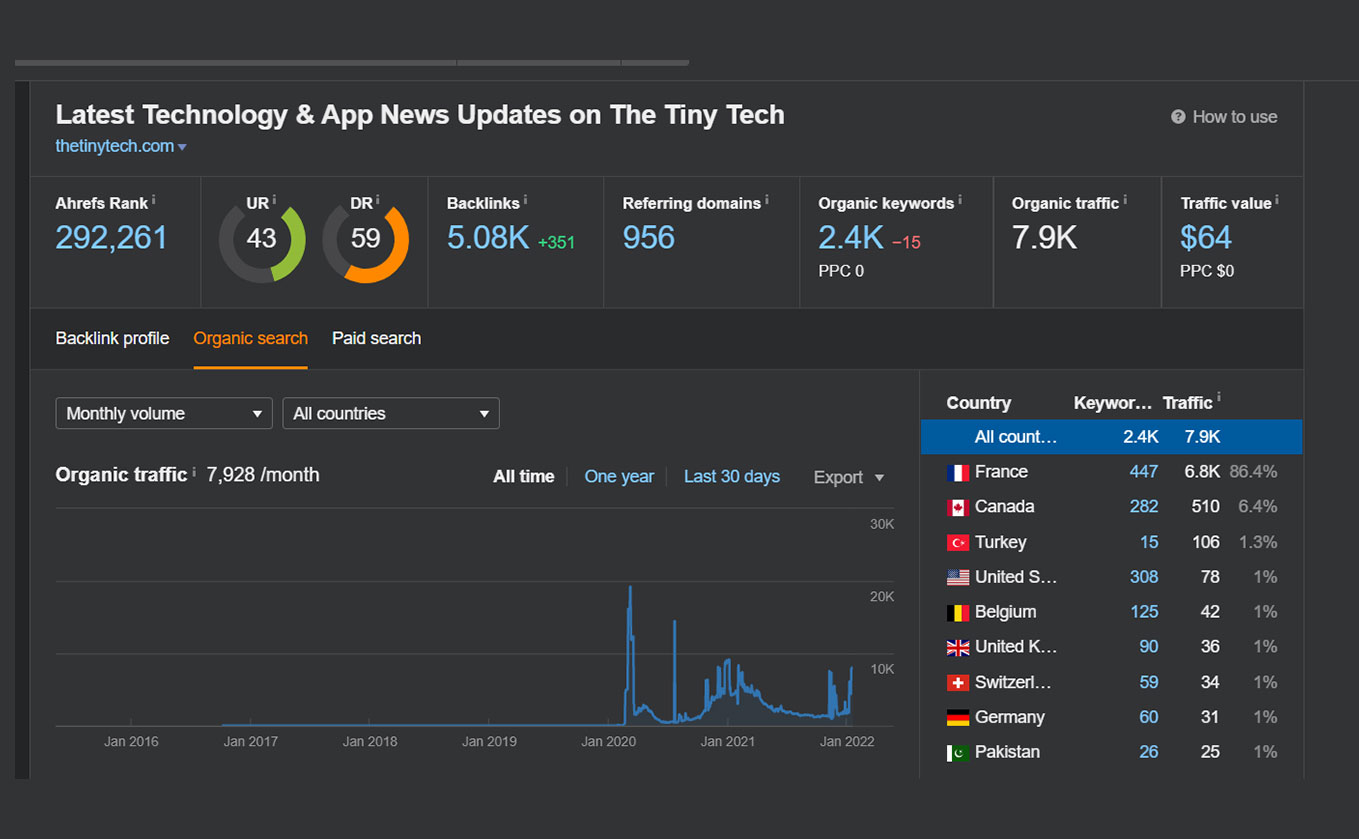Screen dimensions: 1359x839
Task: Open the How to use help icon
Action: coord(1178,117)
